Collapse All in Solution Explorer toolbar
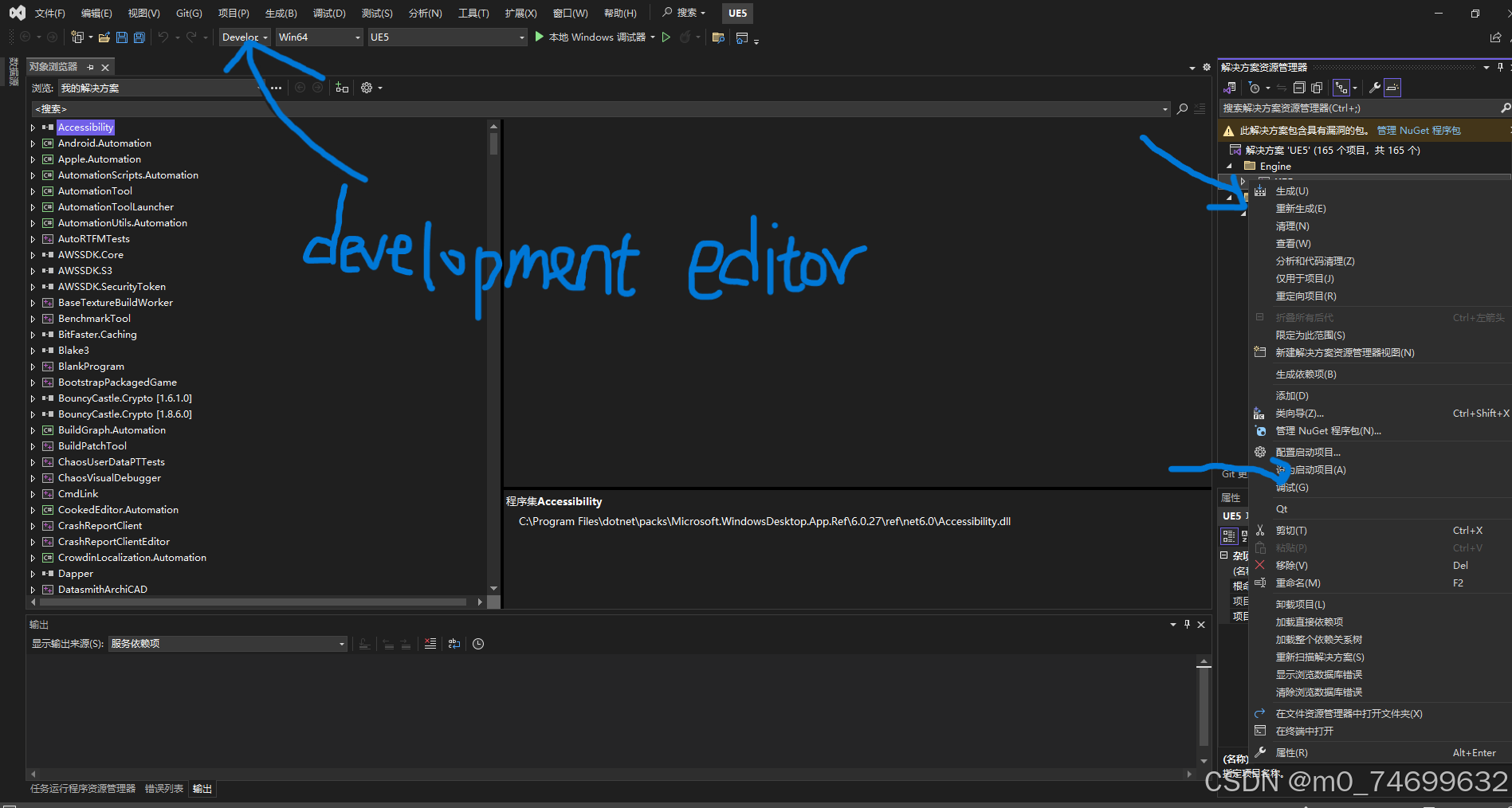This screenshot has width=1512, height=808. click(x=1299, y=88)
